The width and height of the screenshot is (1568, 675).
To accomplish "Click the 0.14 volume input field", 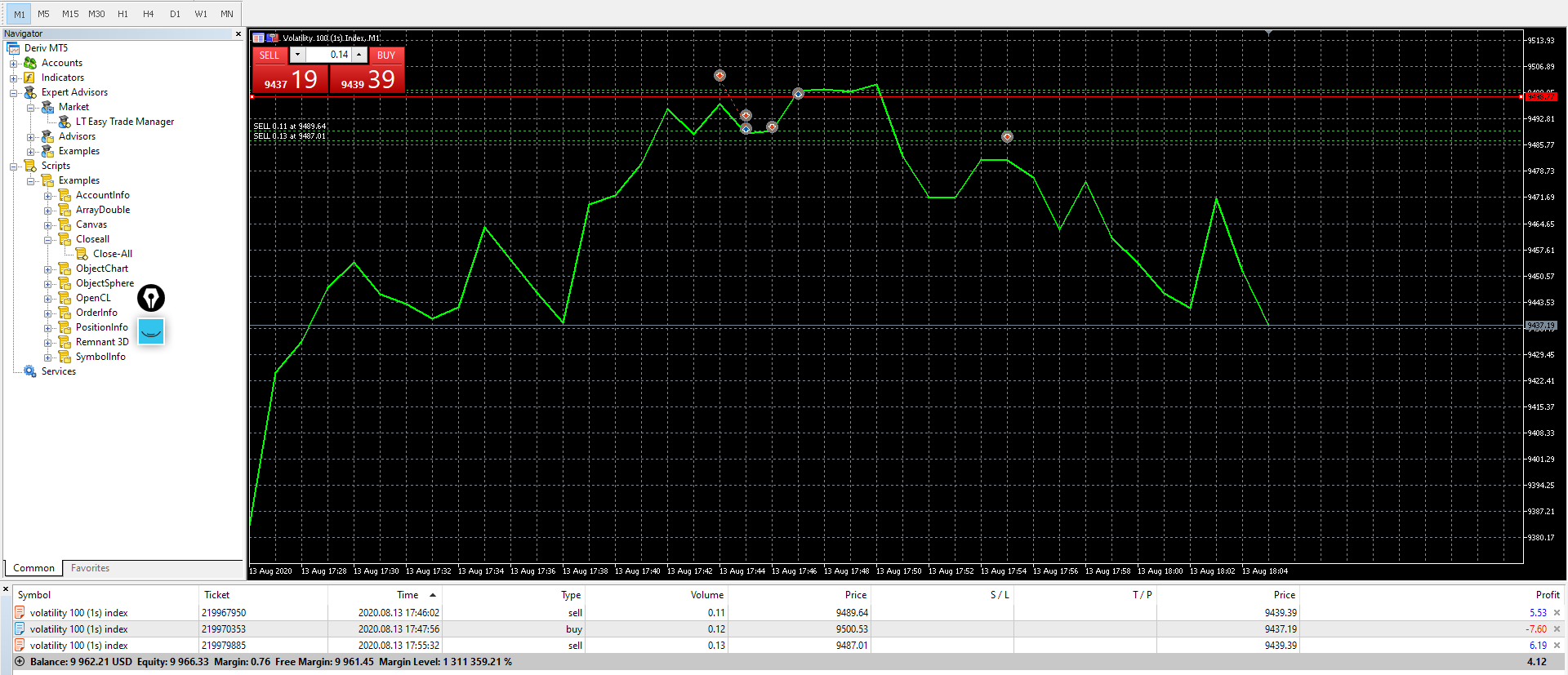I will [328, 55].
